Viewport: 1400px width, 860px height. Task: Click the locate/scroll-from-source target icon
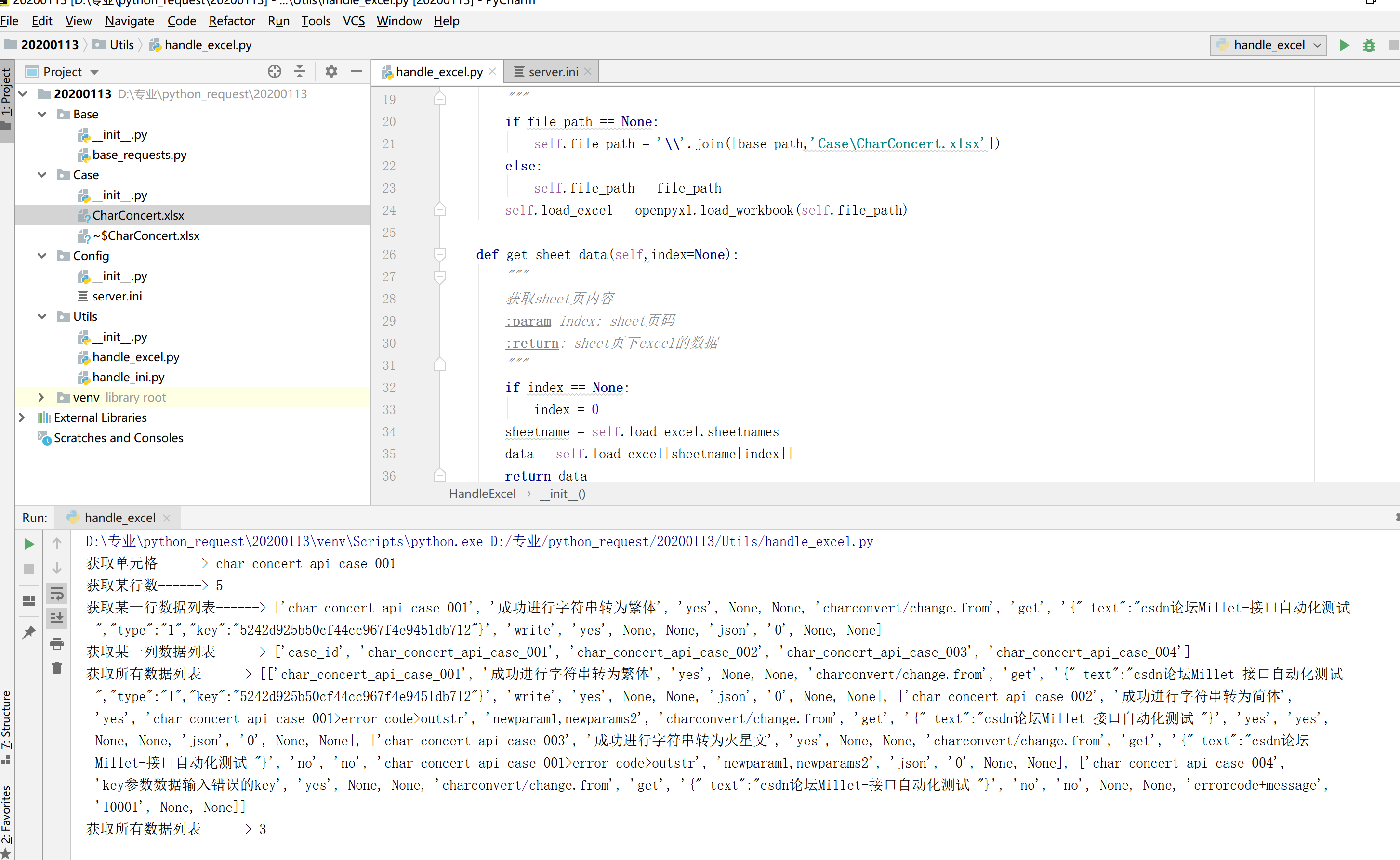coord(274,72)
